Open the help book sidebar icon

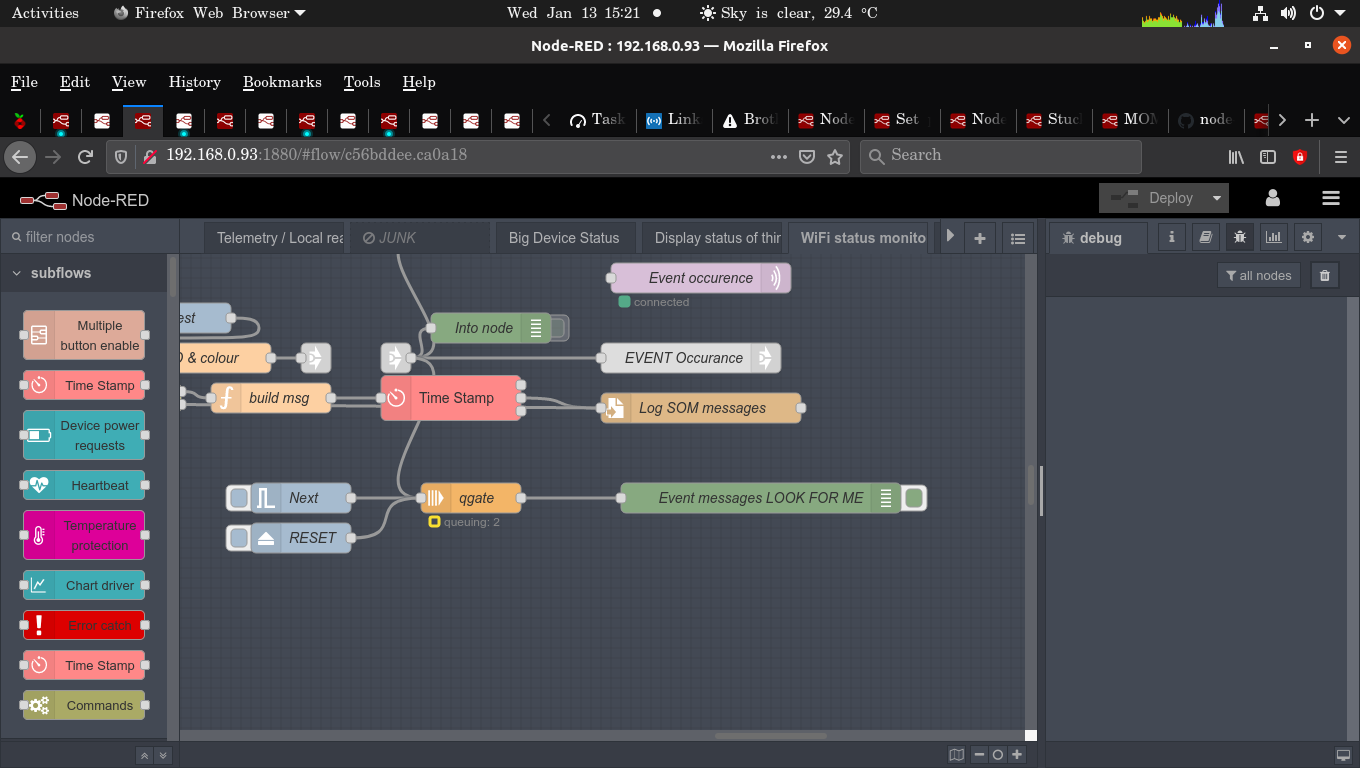[1205, 237]
